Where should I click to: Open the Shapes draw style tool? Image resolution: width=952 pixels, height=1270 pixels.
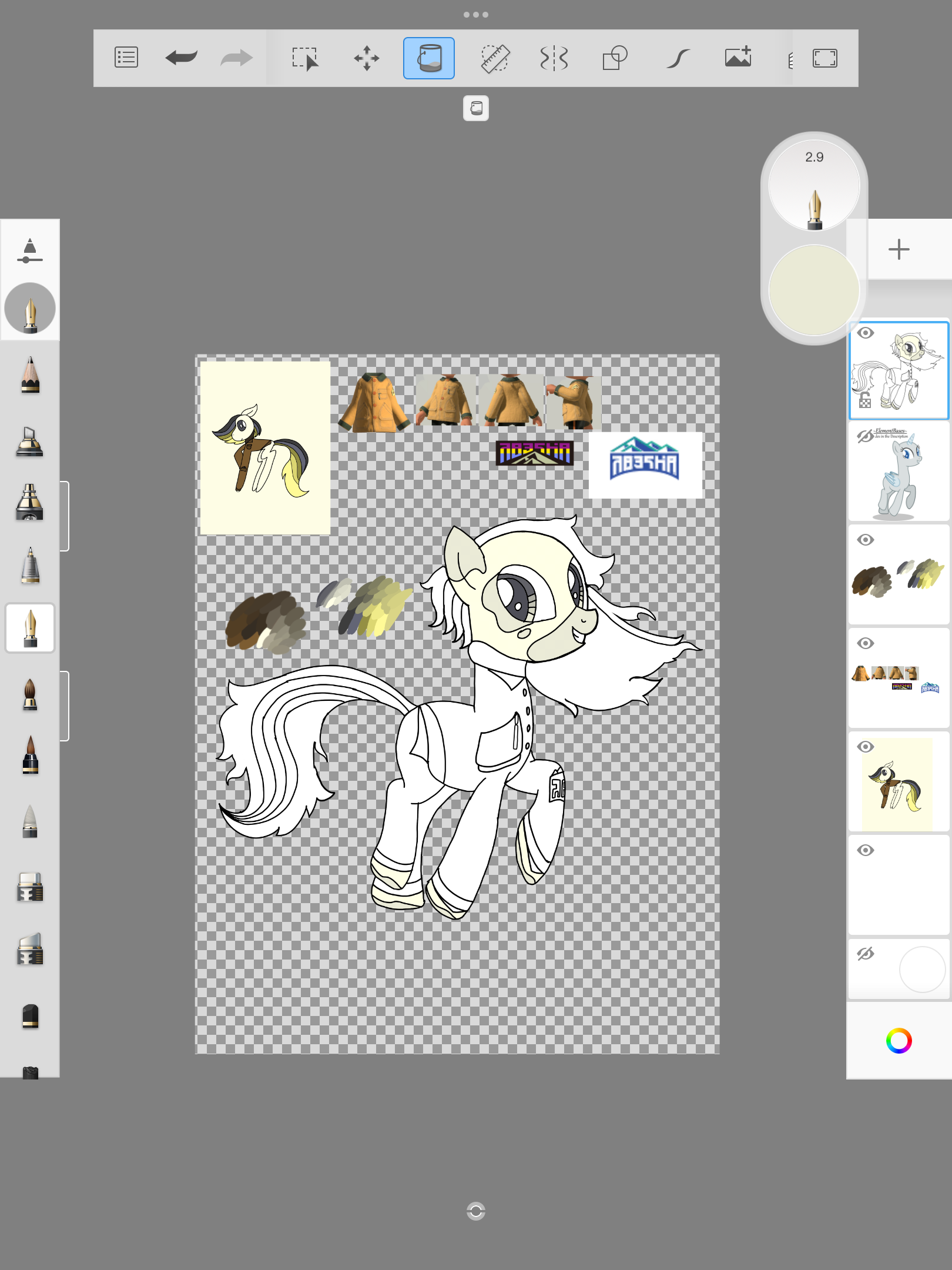point(615,58)
